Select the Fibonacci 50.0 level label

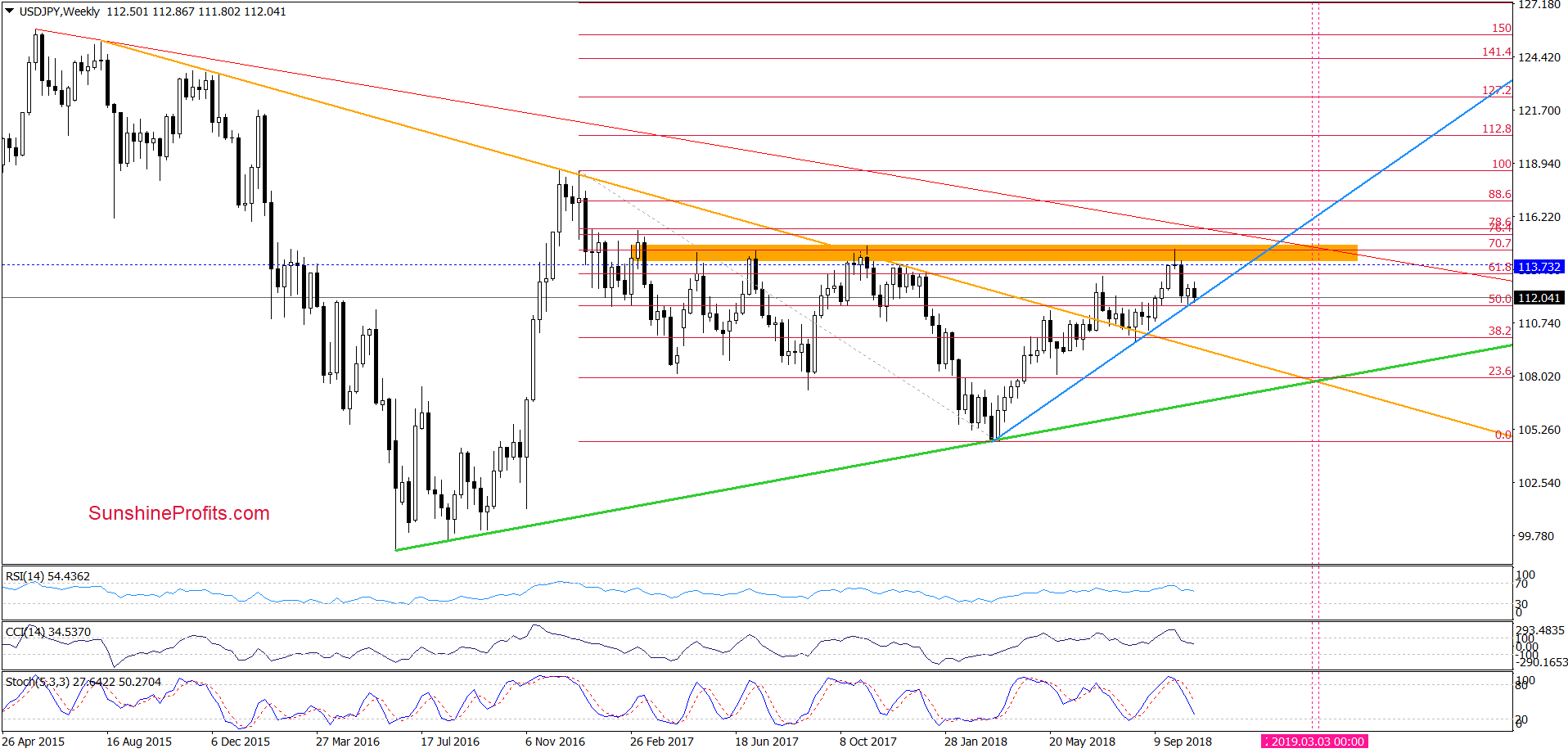(1500, 299)
